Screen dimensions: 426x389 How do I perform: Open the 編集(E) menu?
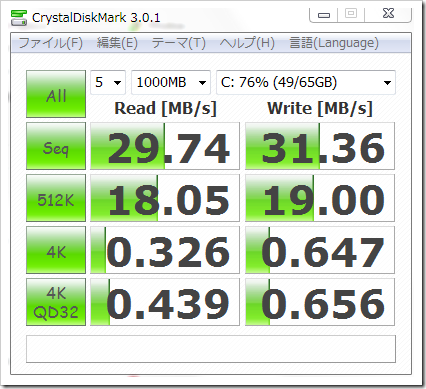click(x=117, y=43)
